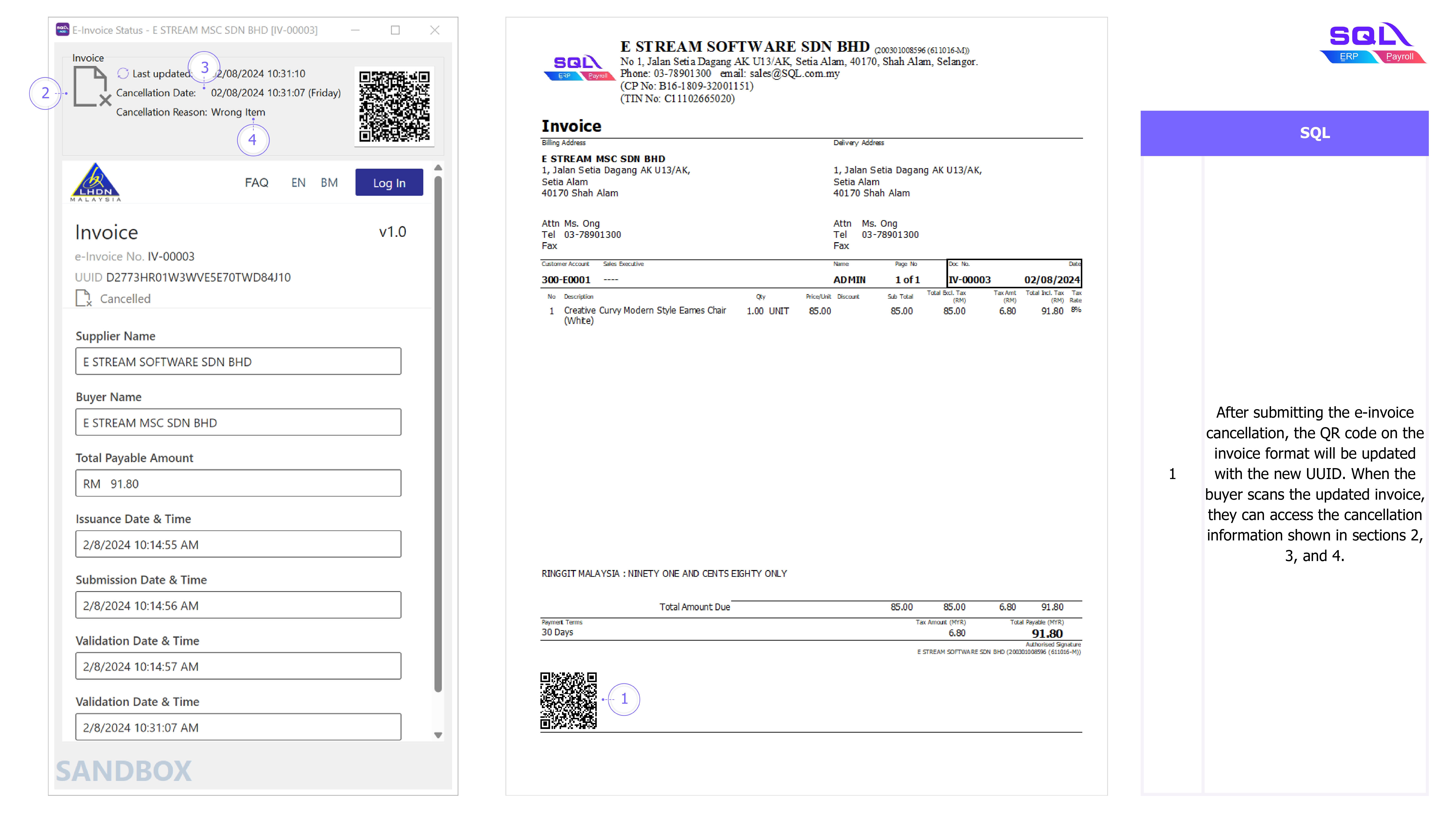Screen dimensions: 1456x819
Task: Click the Total Payable Amount field
Action: (x=238, y=483)
